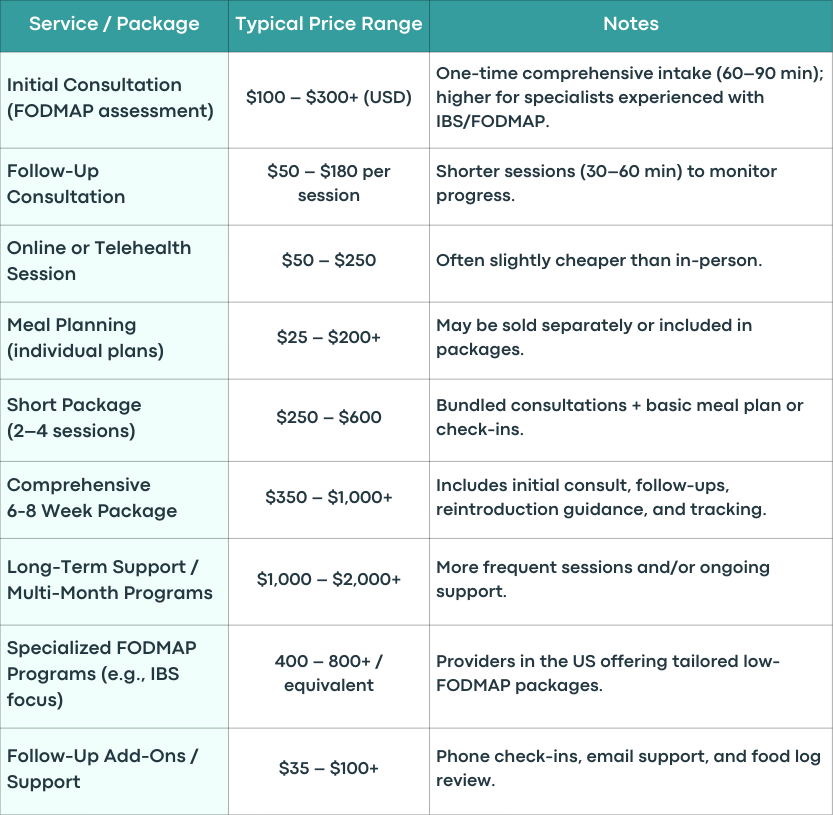Click the $350 – $1,000+ price cell

(329, 499)
